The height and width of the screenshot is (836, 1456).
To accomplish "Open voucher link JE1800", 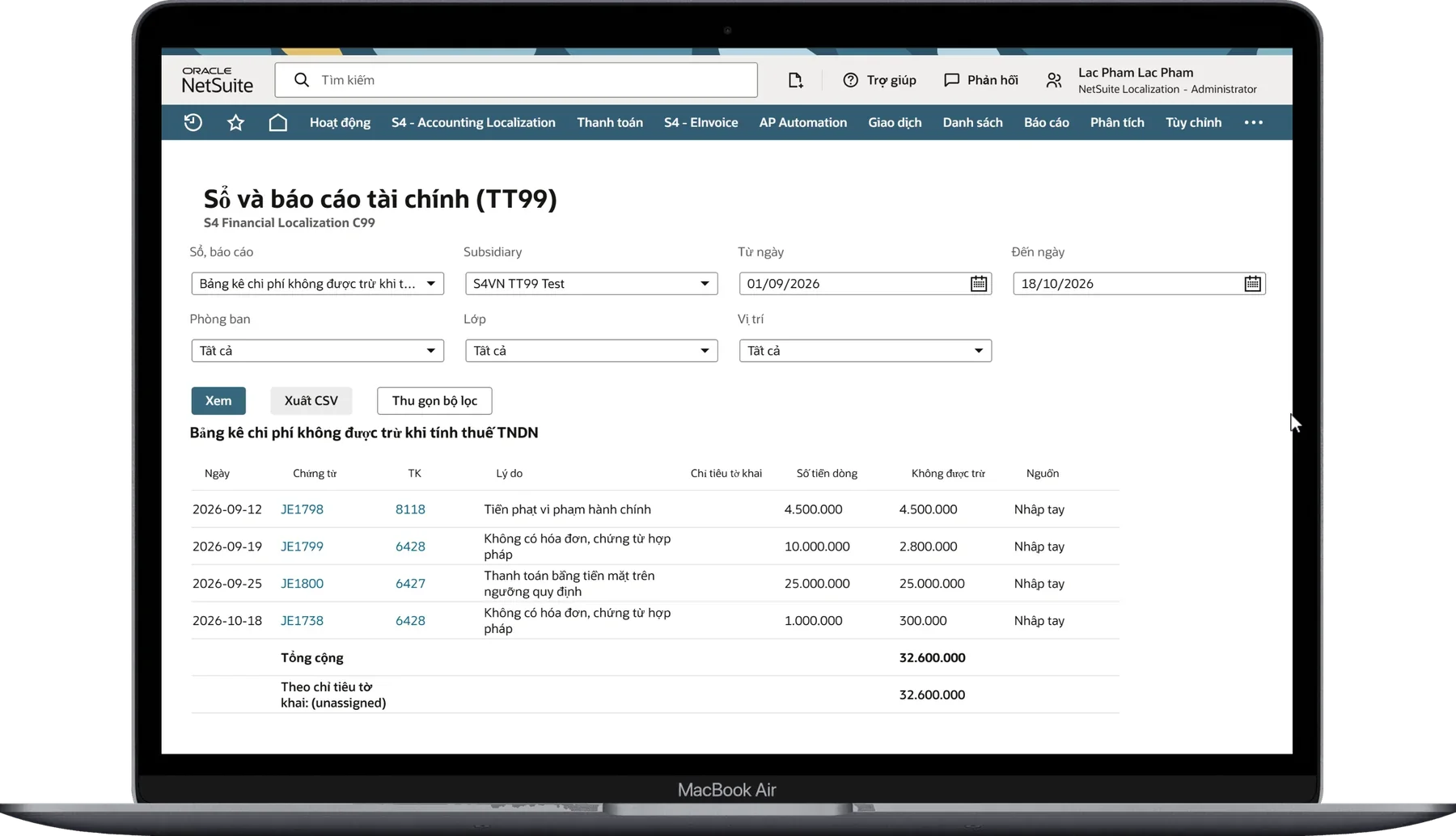I will (302, 584).
